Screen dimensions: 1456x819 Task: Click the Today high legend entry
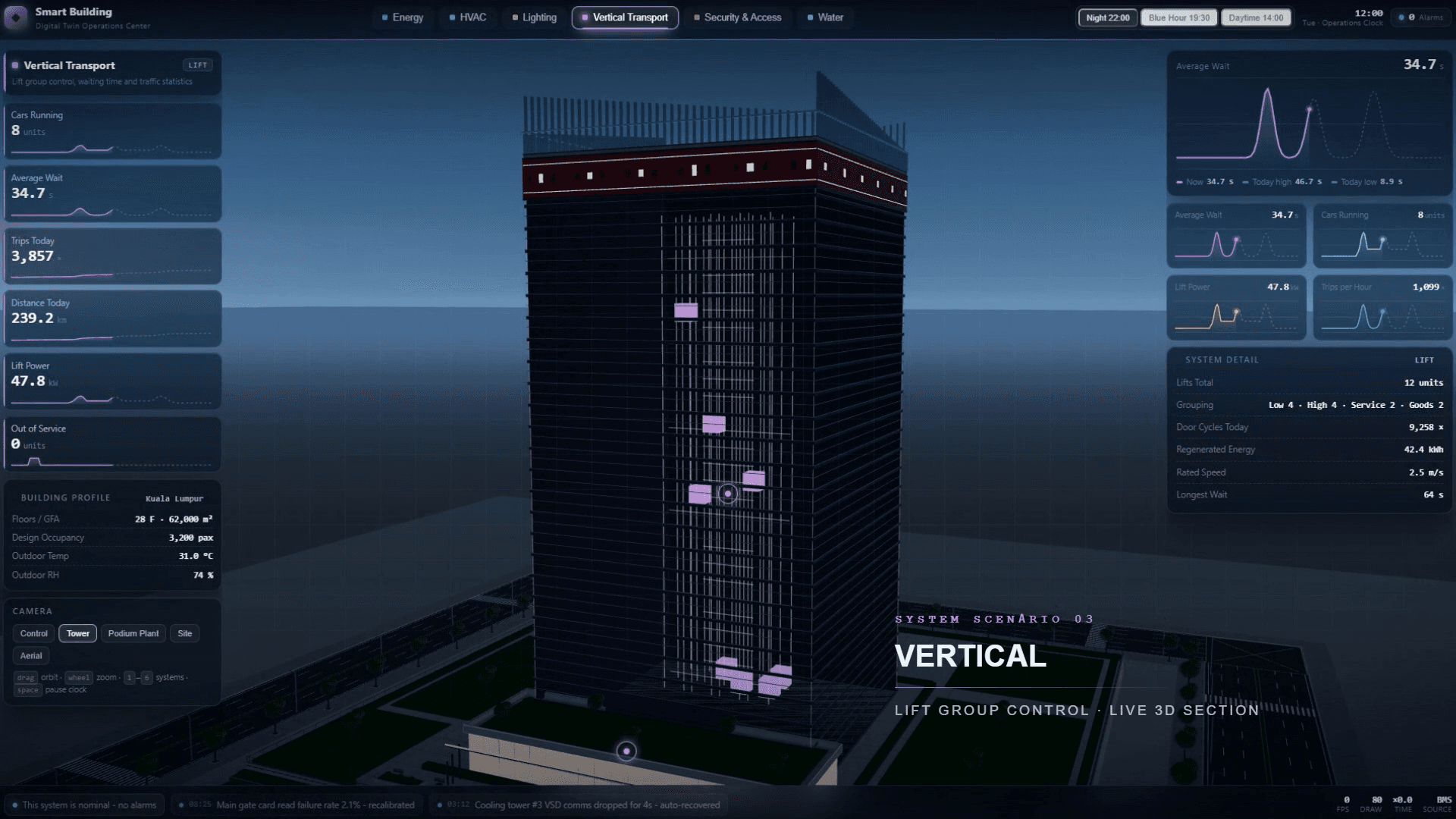(x=1282, y=182)
